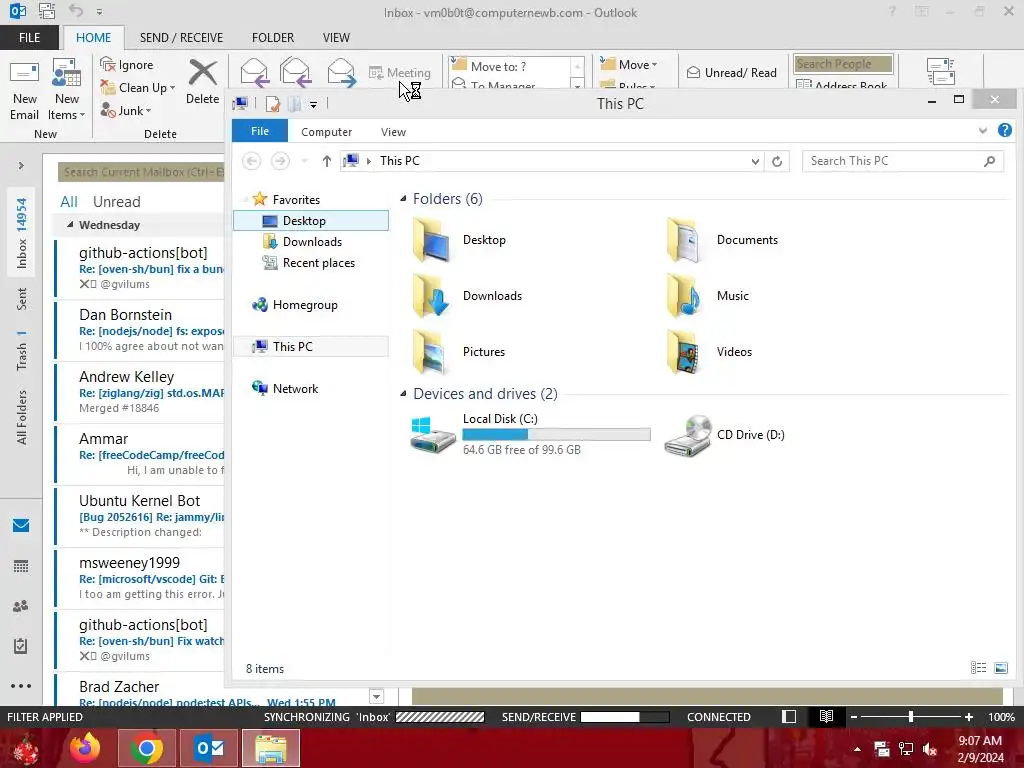This screenshot has width=1024, height=768.
Task: Select Downloads under Favorites
Action: (x=311, y=242)
